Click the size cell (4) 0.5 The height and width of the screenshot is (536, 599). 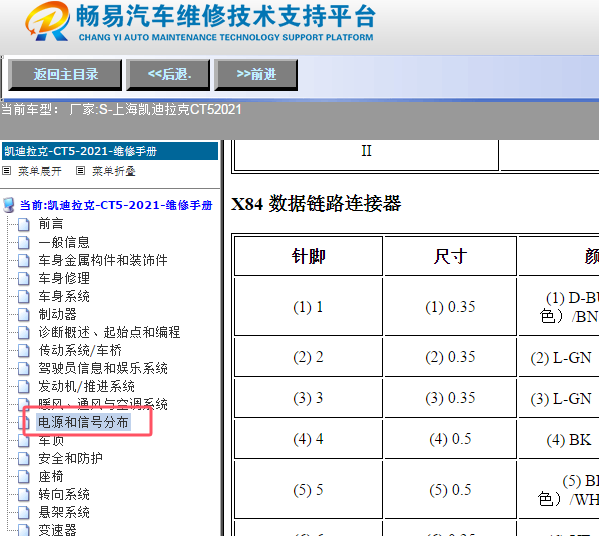pos(450,439)
